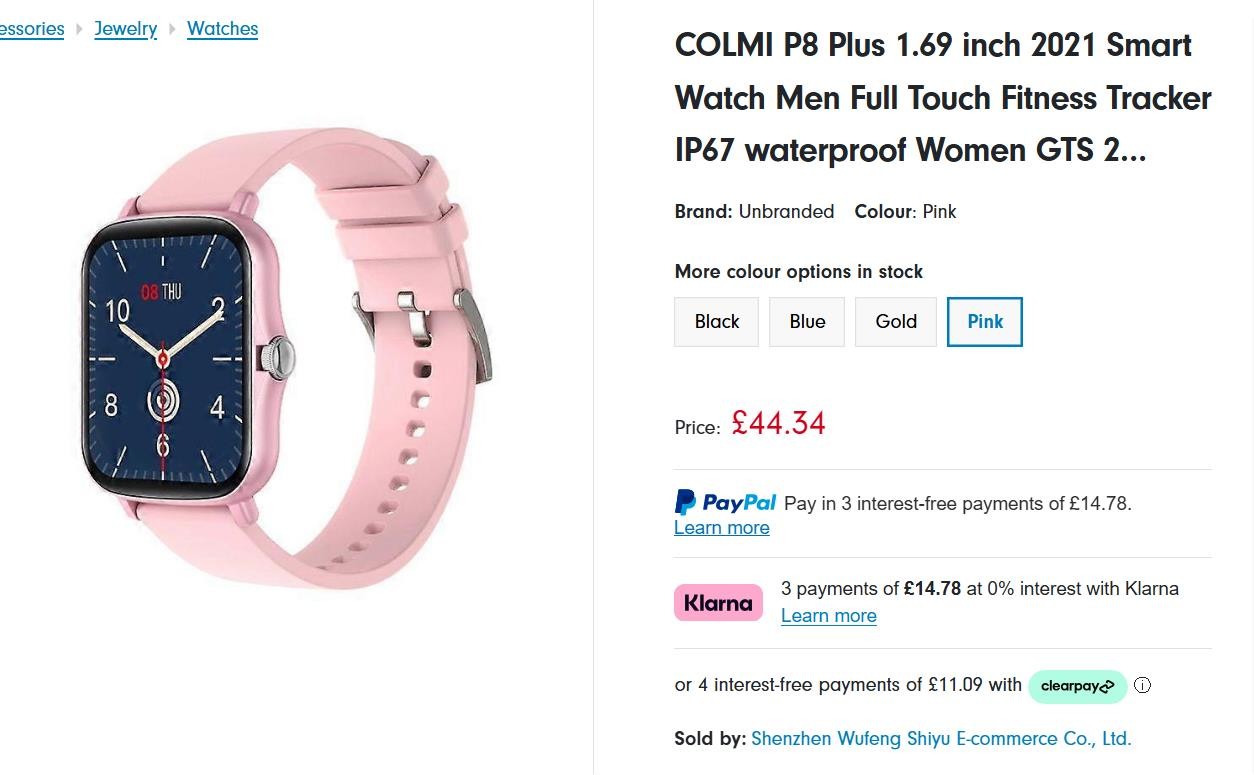Click the partially visible Accessories breadcrumb

(31, 29)
